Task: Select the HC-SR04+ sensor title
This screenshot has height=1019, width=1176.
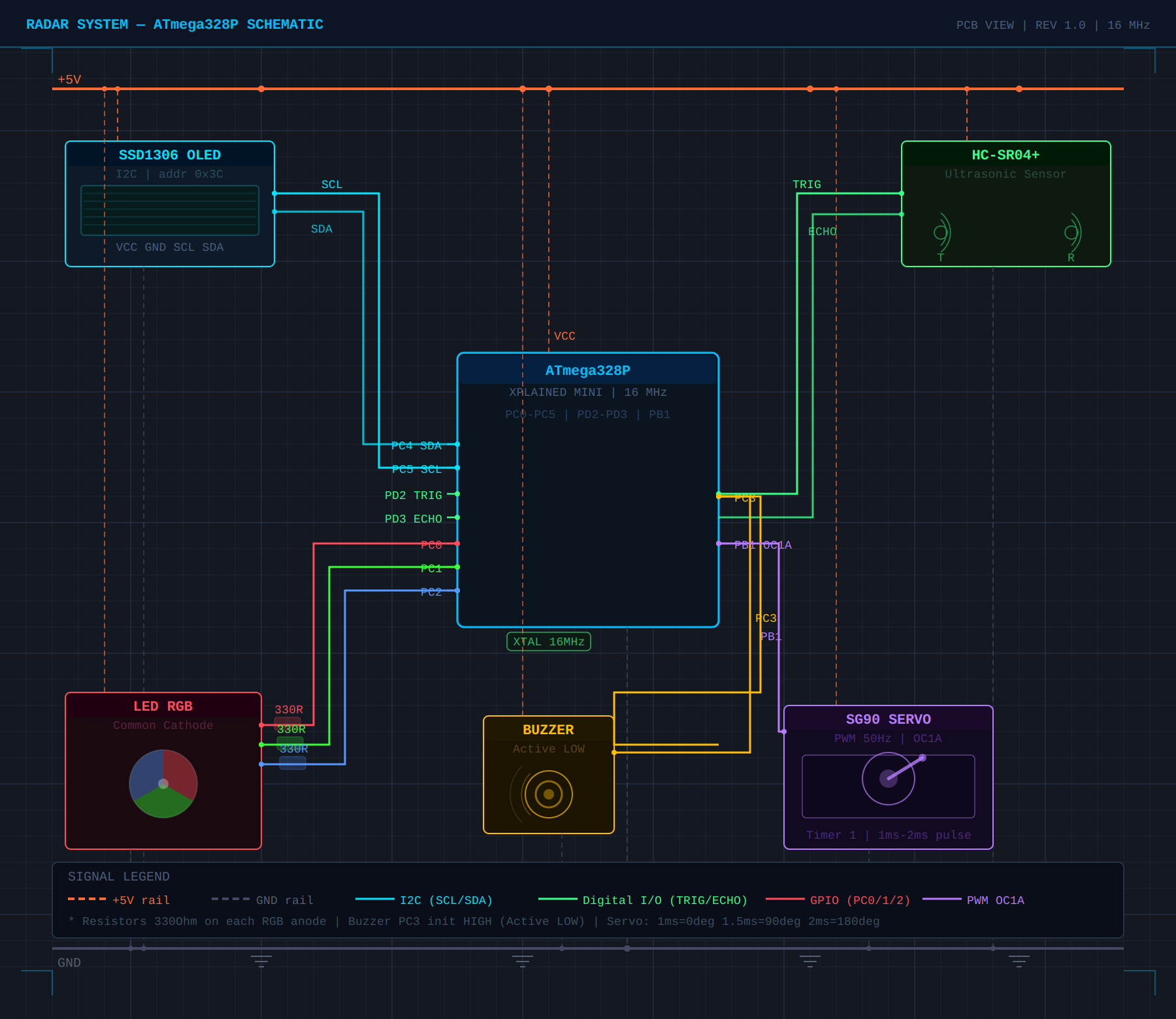Action: pos(1005,155)
